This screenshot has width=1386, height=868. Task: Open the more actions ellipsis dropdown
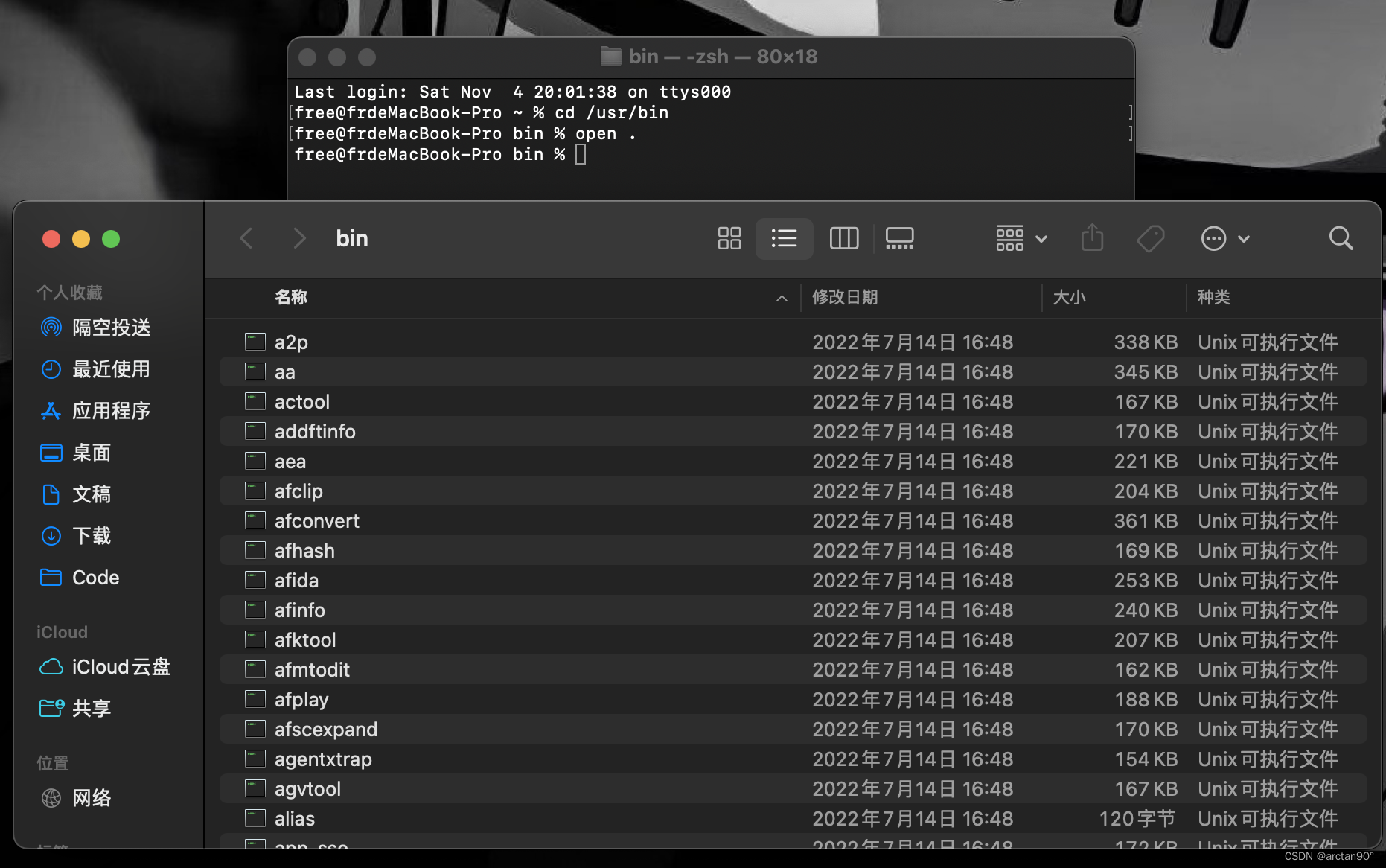pos(1224,238)
